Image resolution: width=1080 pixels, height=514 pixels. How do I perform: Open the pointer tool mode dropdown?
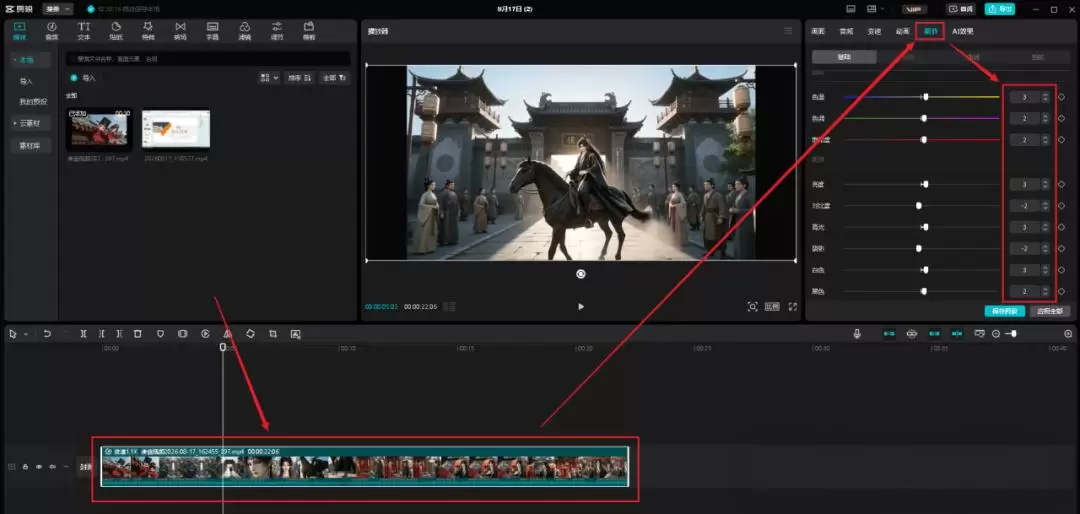(25, 334)
